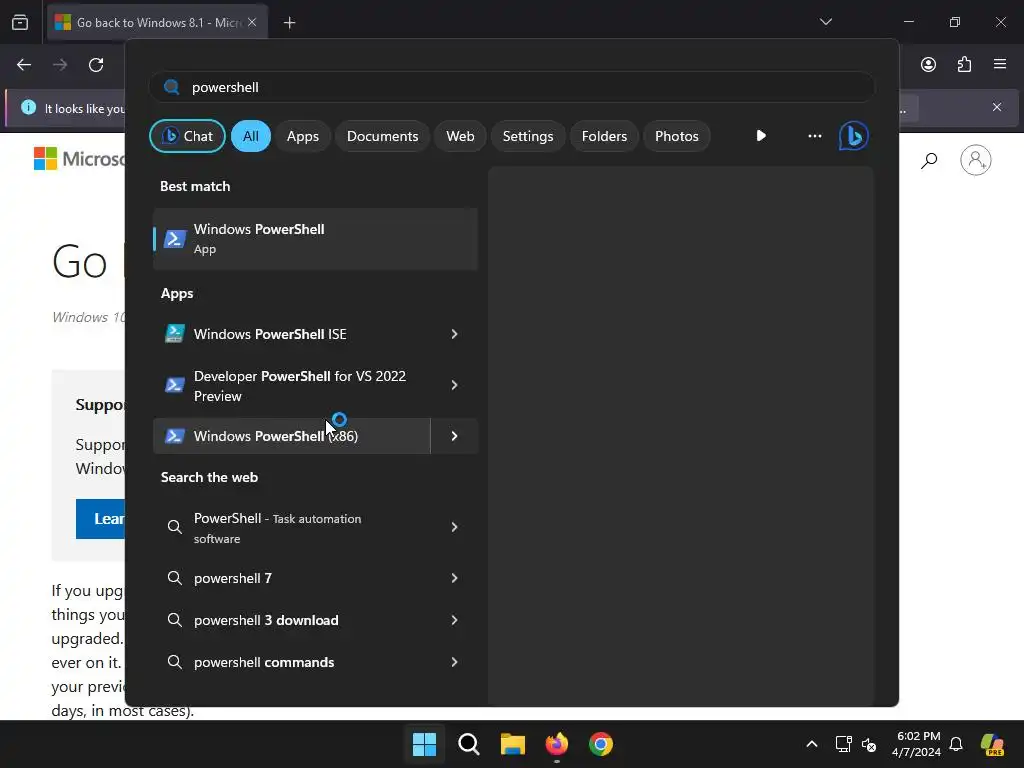Search web for PowerShell task automation software

292,527
